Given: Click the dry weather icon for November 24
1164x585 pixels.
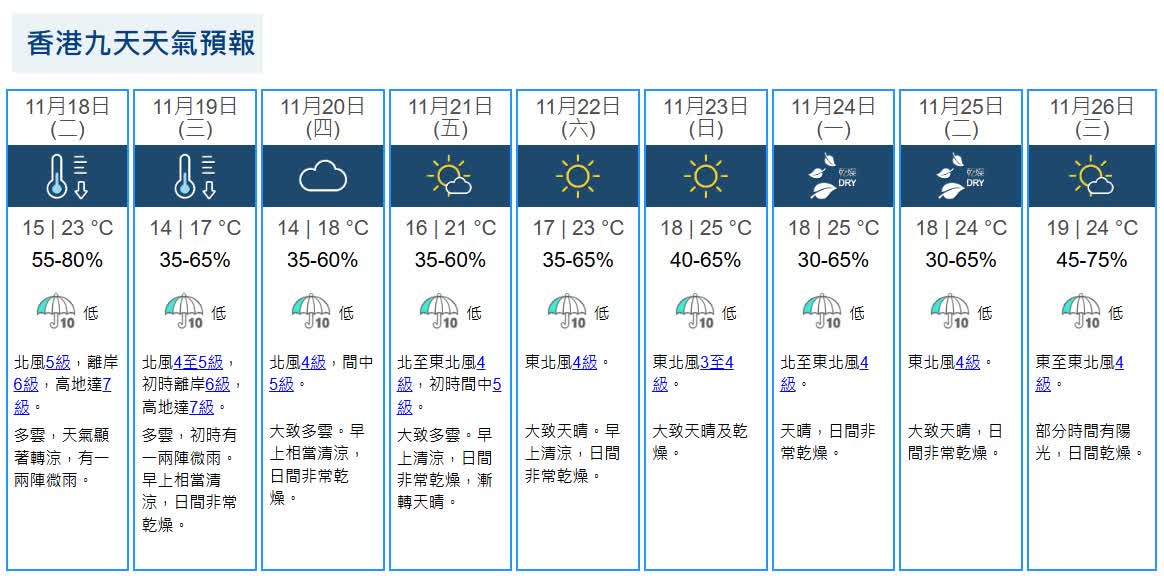Looking at the screenshot, I should click(x=833, y=177).
